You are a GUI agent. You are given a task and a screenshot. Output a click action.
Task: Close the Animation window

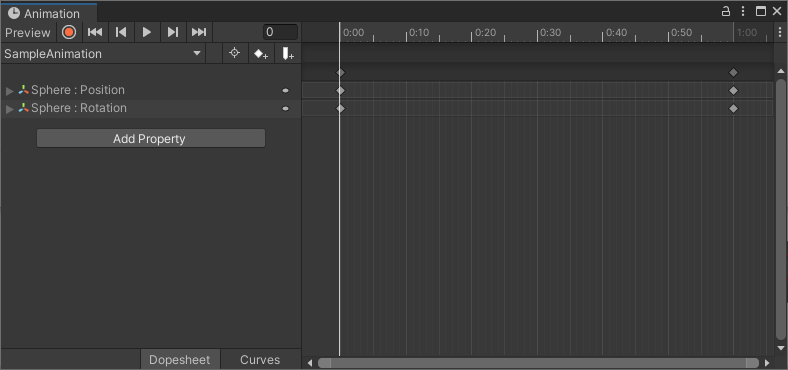[x=777, y=11]
